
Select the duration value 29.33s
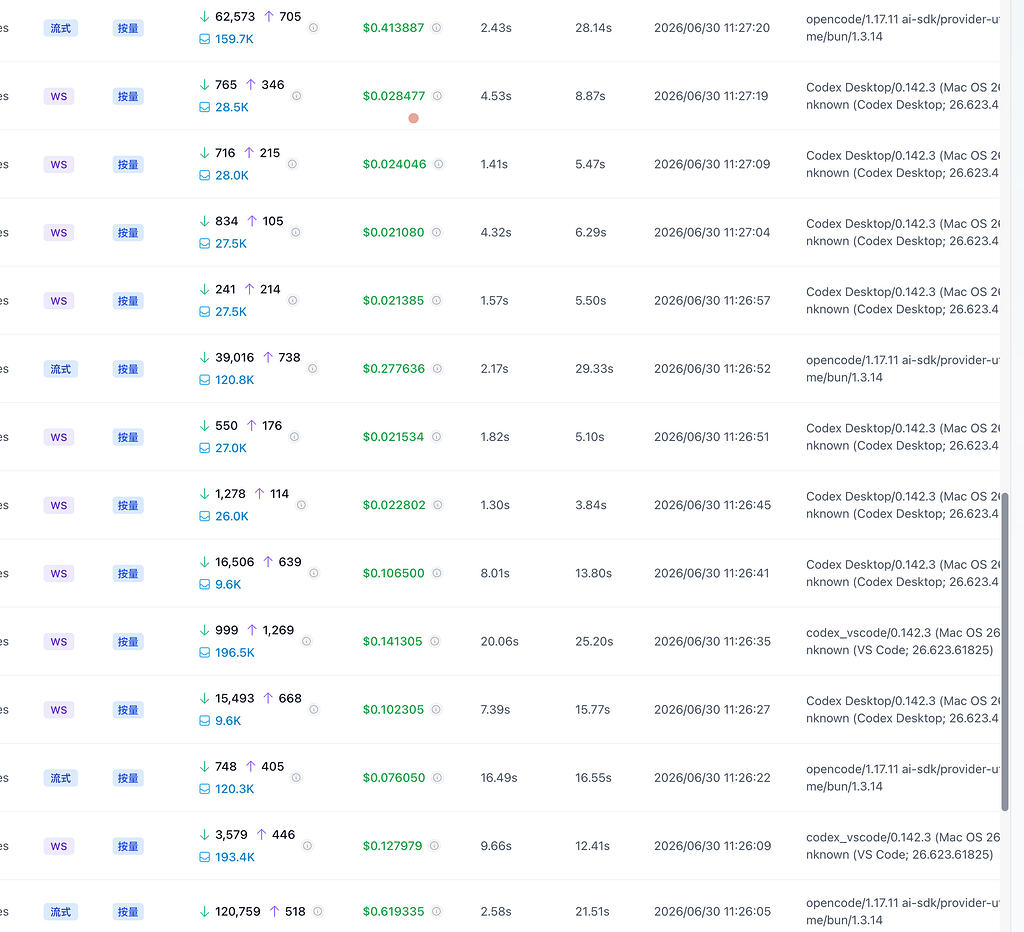[x=594, y=369]
